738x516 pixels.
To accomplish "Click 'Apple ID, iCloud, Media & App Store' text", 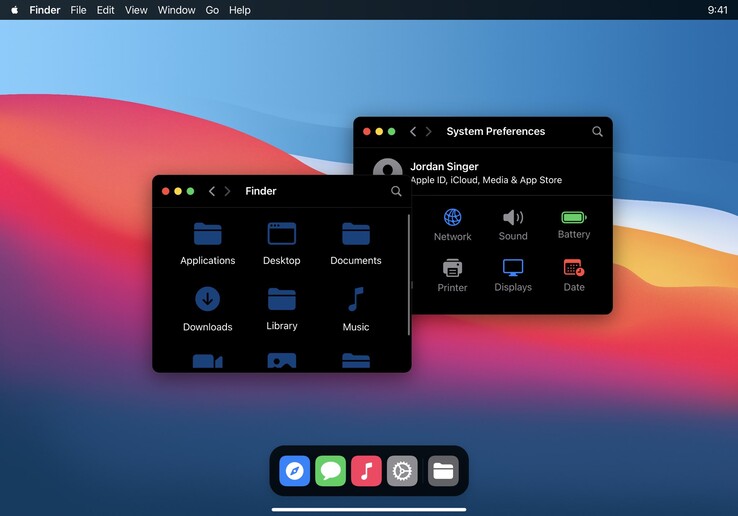I will [x=486, y=180].
